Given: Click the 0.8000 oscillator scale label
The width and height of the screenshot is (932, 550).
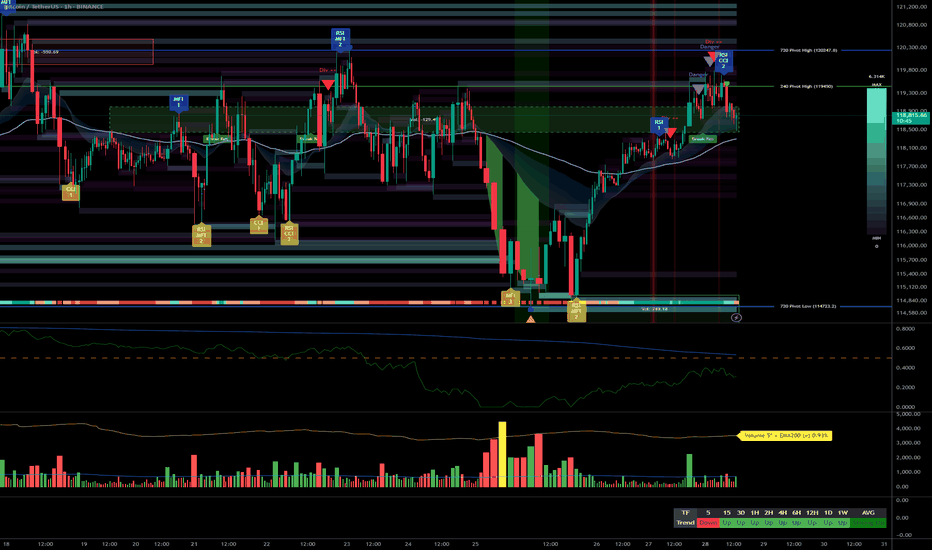Looking at the screenshot, I should [x=905, y=329].
